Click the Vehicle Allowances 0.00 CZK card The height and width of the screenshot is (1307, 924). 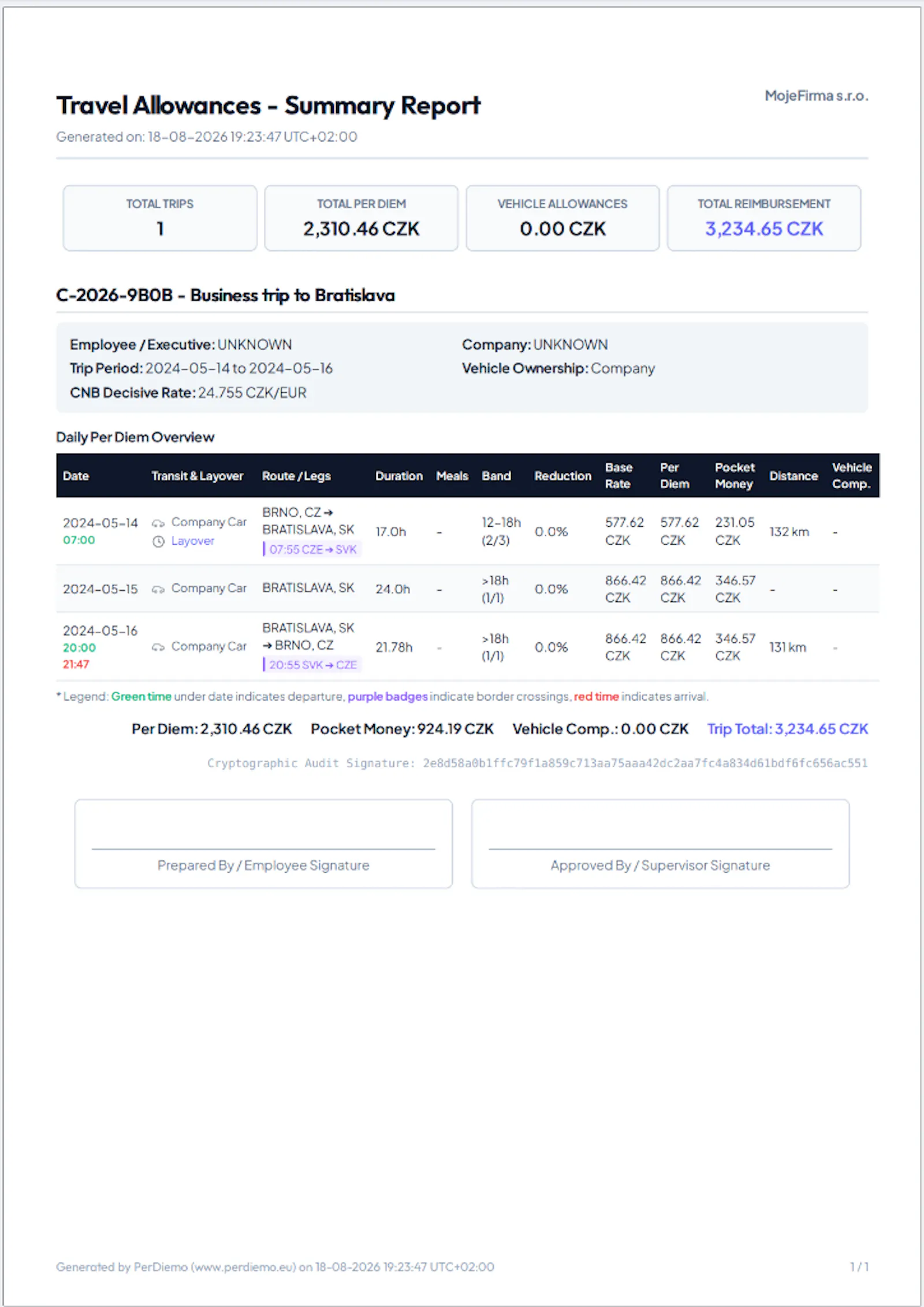(x=562, y=218)
